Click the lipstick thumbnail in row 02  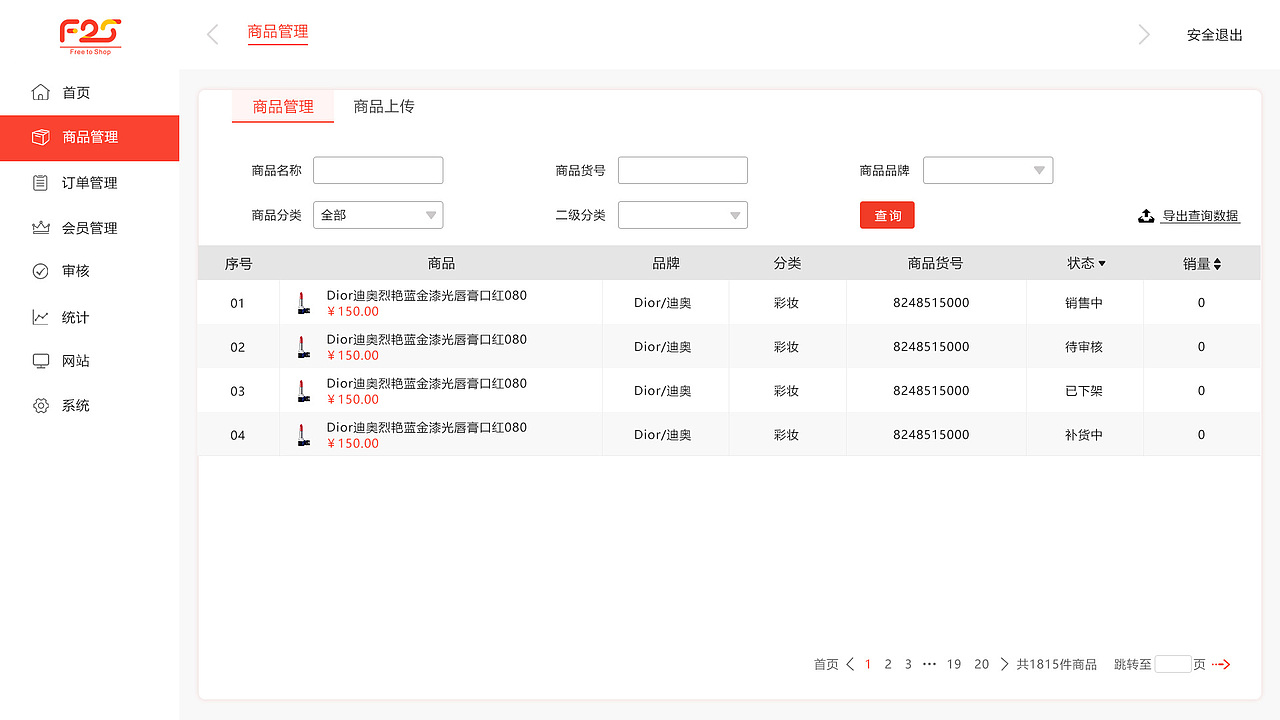303,347
